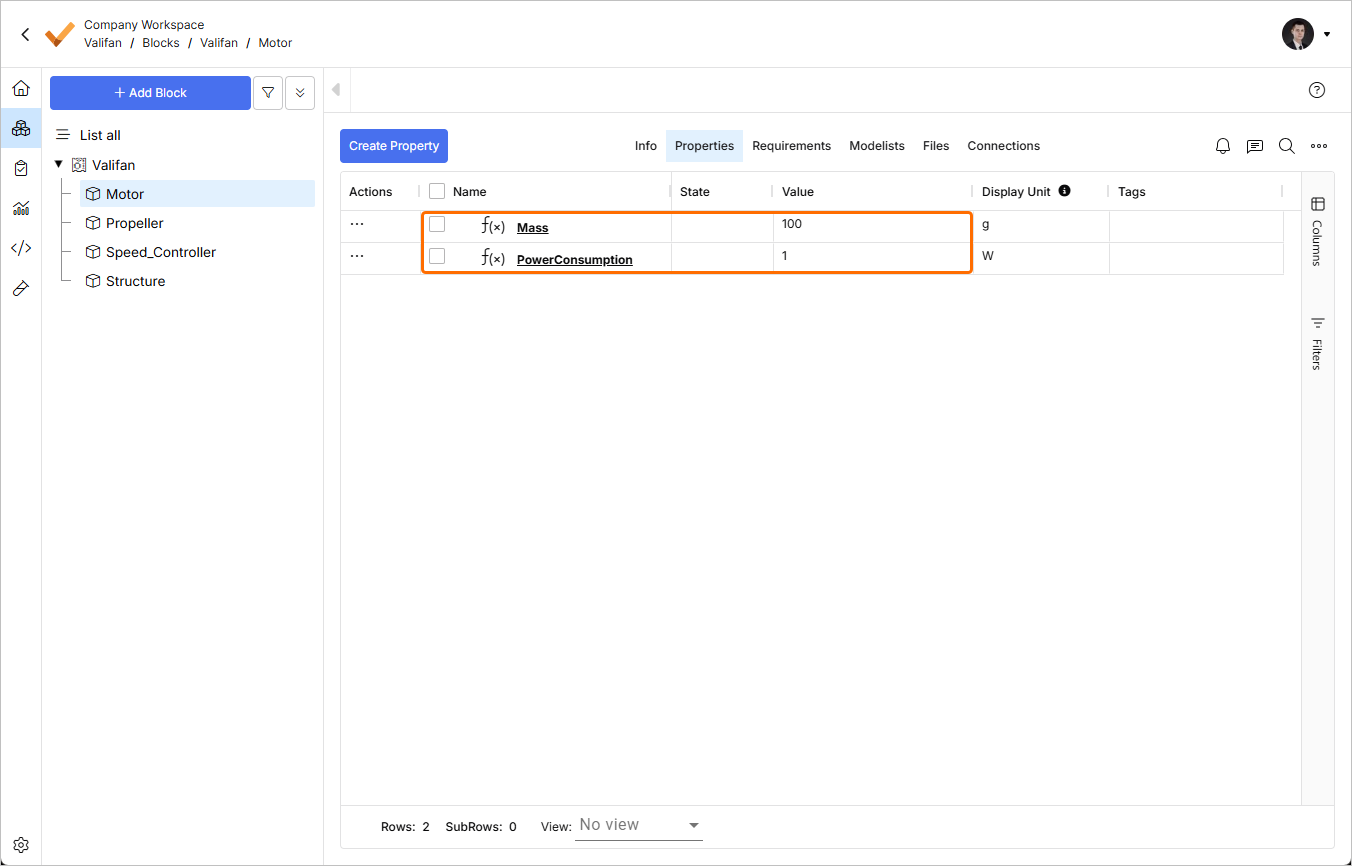
Task: Open the comments speech bubble icon
Action: [1255, 146]
